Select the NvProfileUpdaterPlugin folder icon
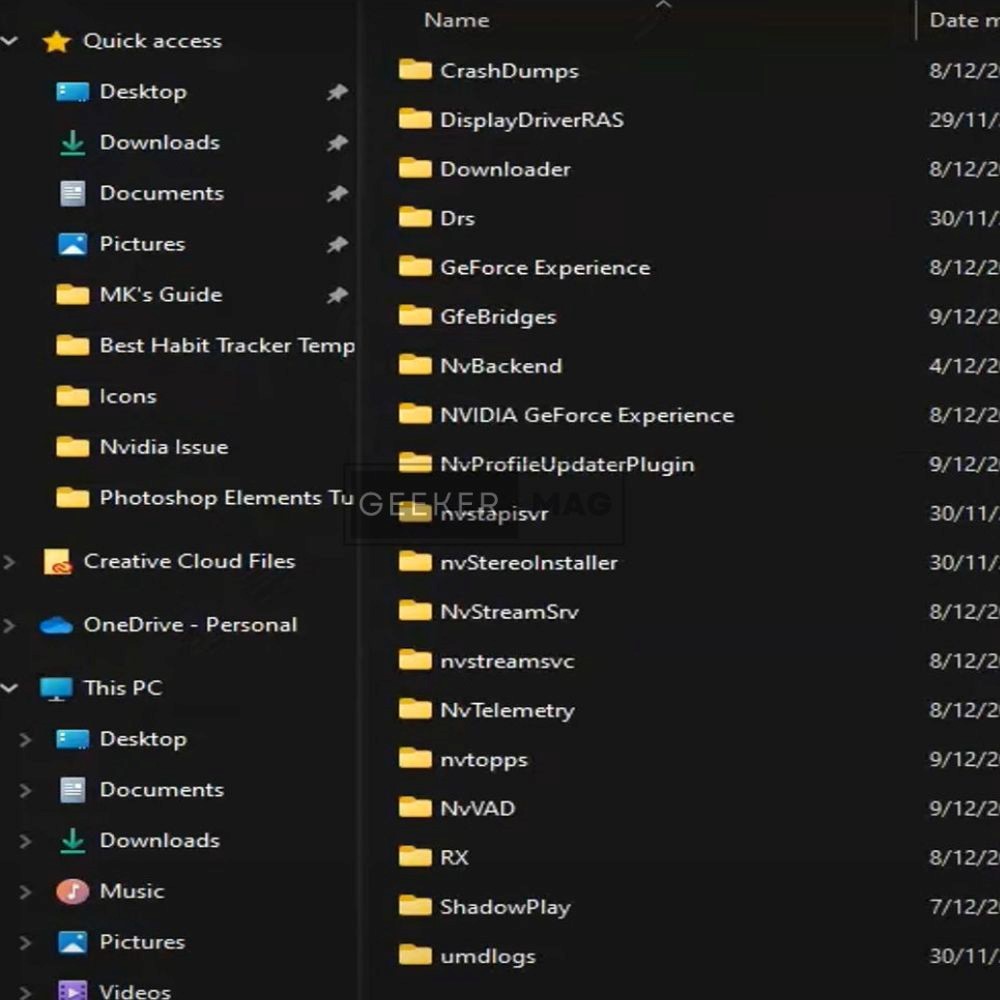 tap(415, 463)
